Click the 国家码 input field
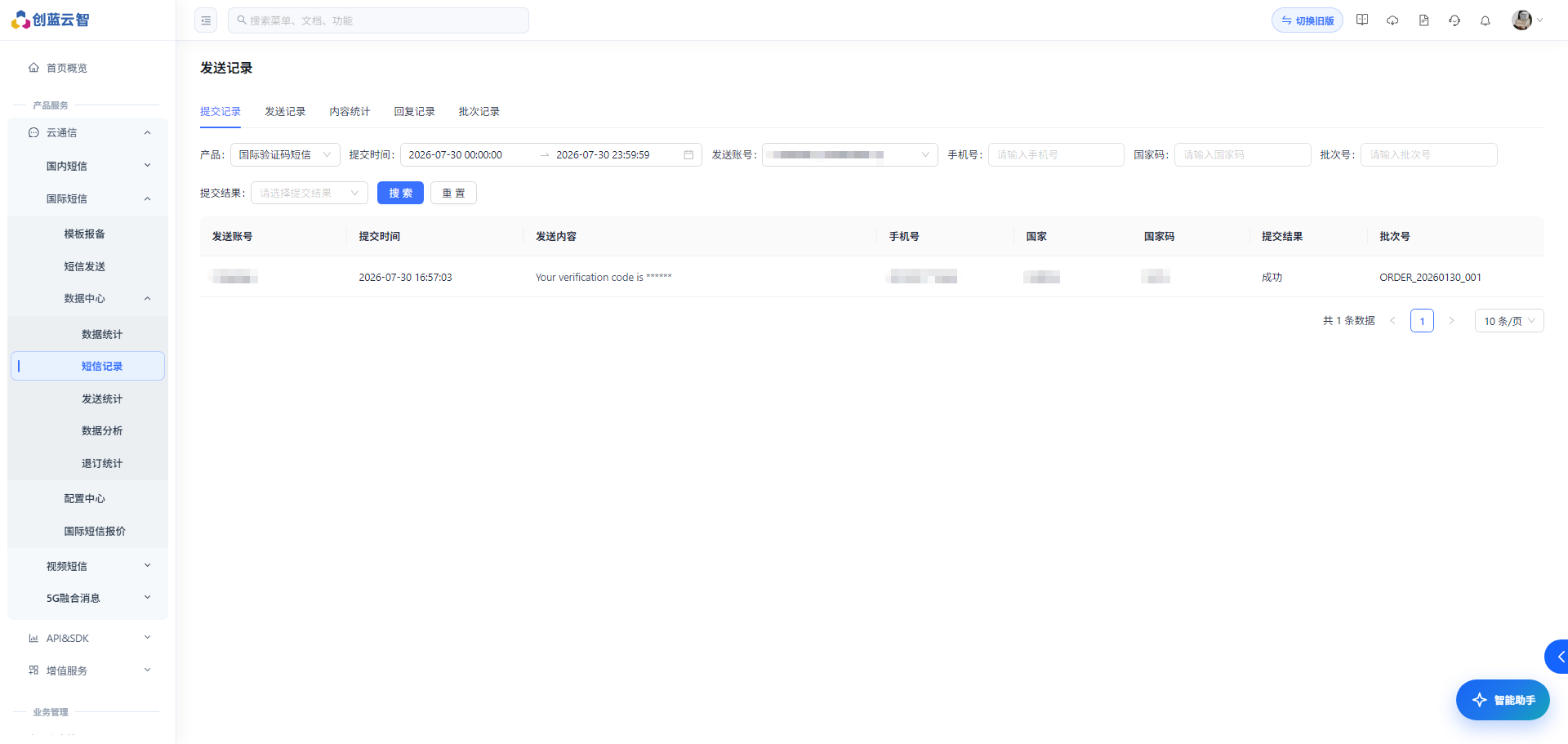The image size is (1568, 744). pyautogui.click(x=1242, y=155)
